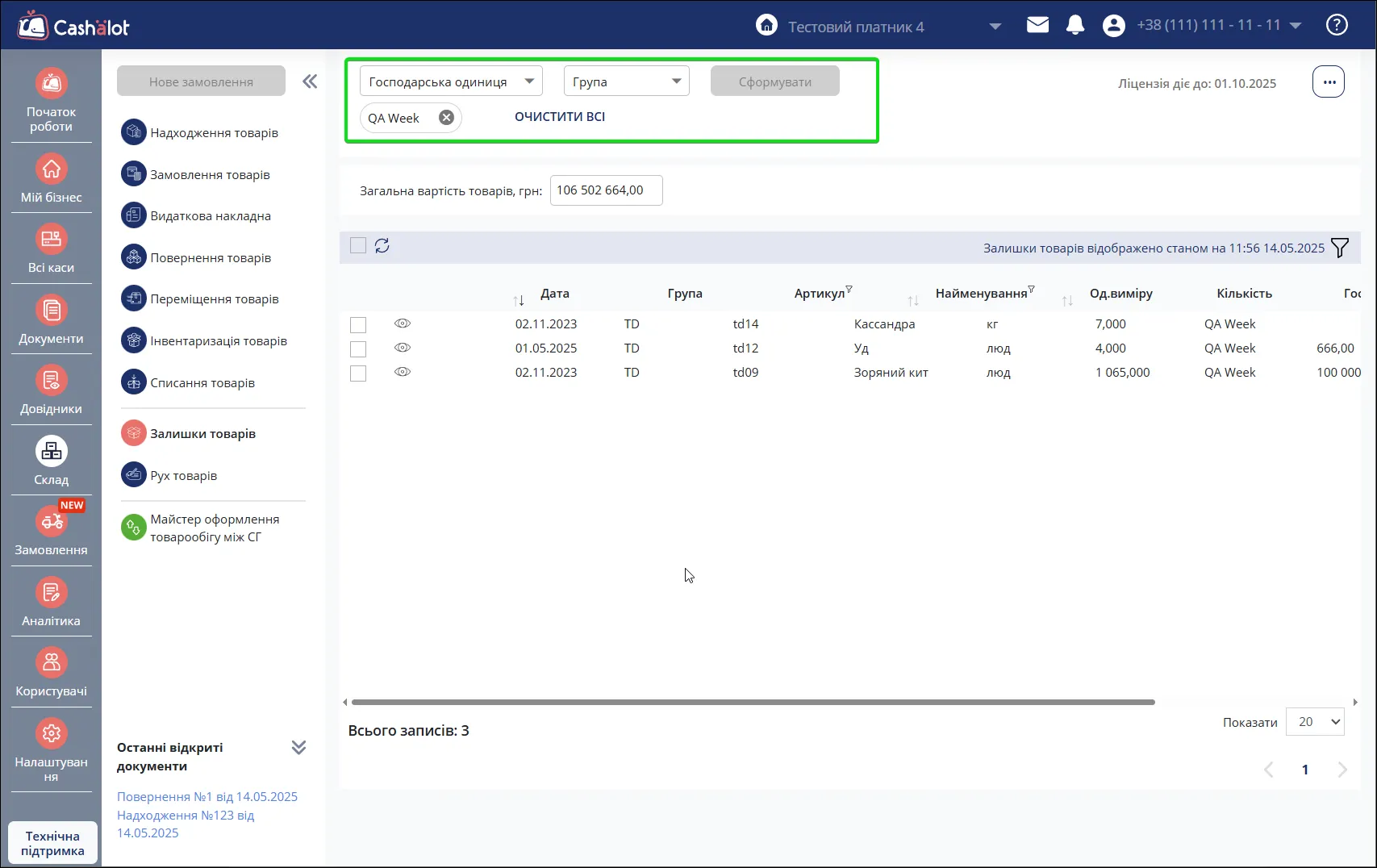The width and height of the screenshot is (1377, 868).
Task: Open Документи sidebar icon
Action: pyautogui.click(x=51, y=310)
